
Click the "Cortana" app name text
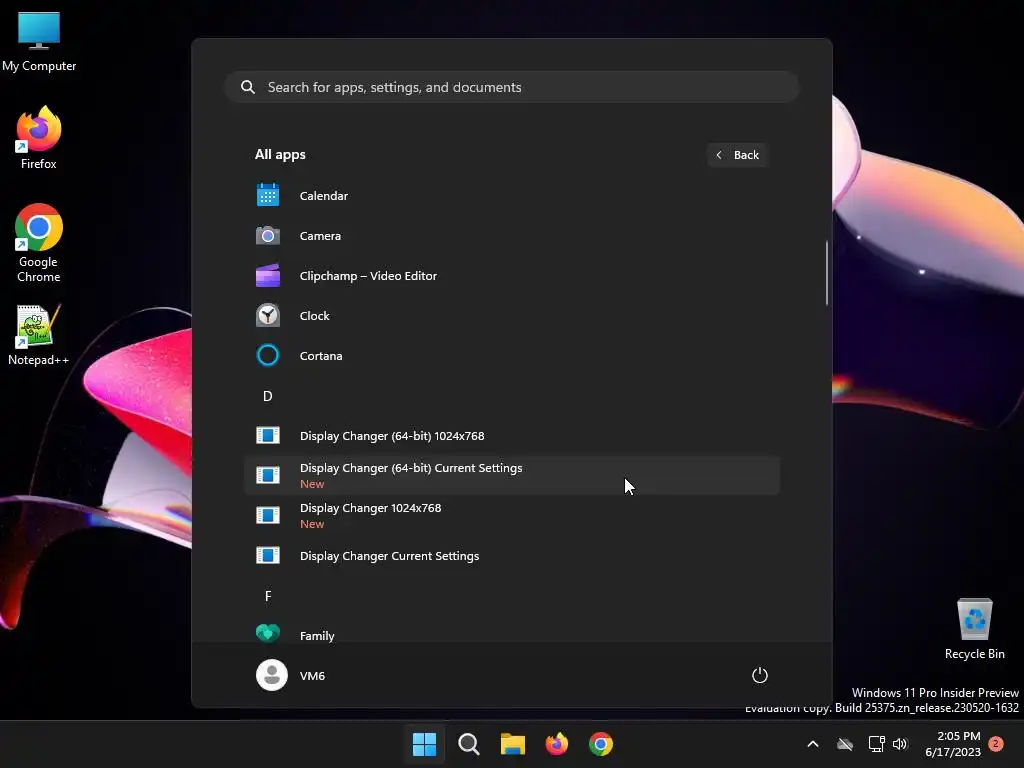point(321,355)
